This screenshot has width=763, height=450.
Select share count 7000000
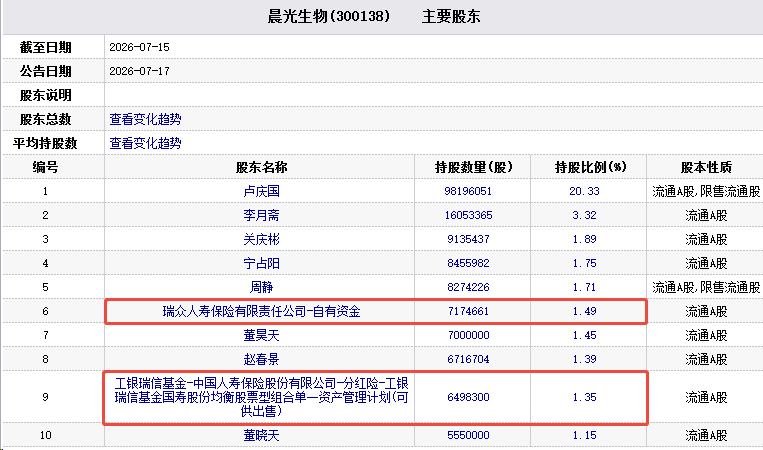468,335
